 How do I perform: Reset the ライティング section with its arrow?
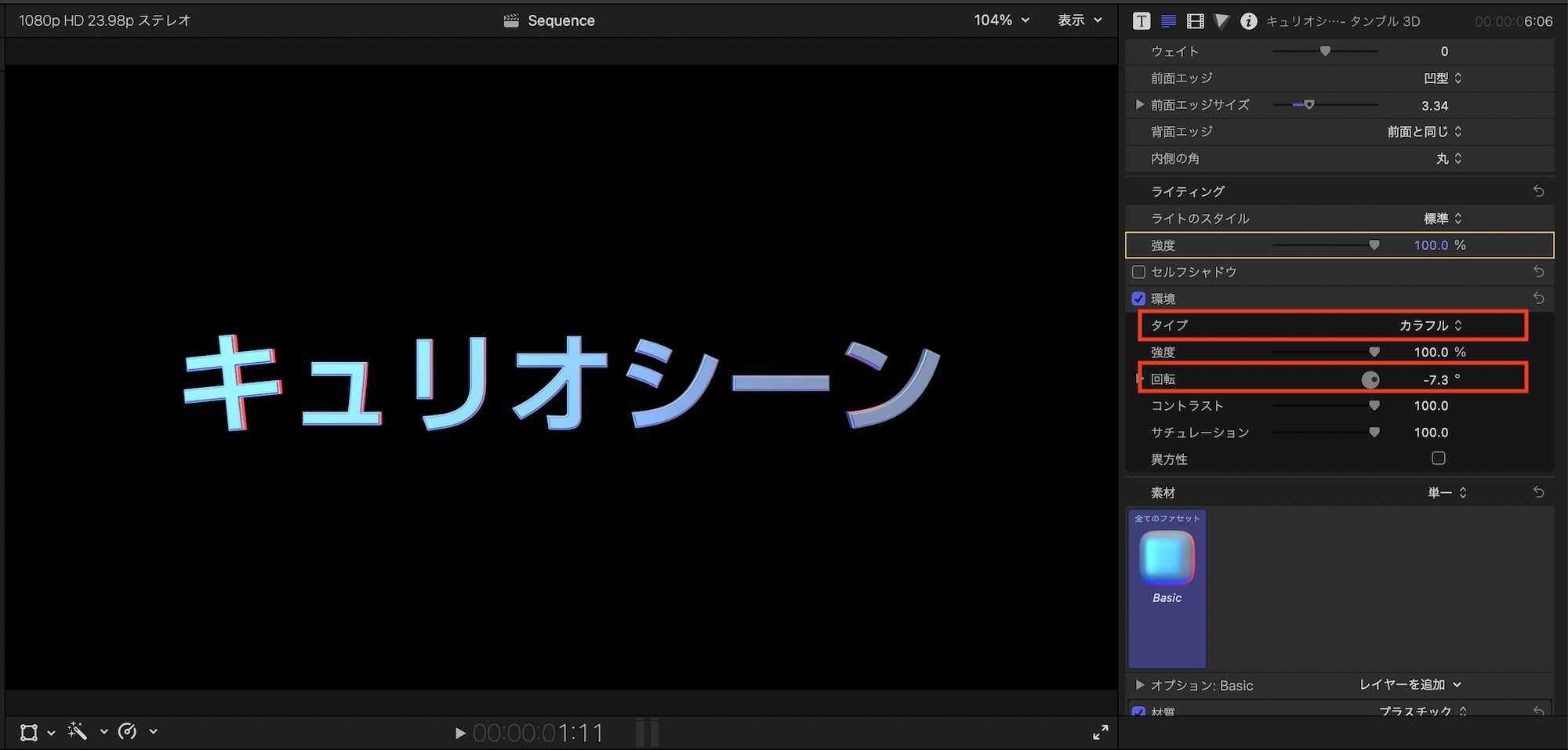click(1538, 191)
